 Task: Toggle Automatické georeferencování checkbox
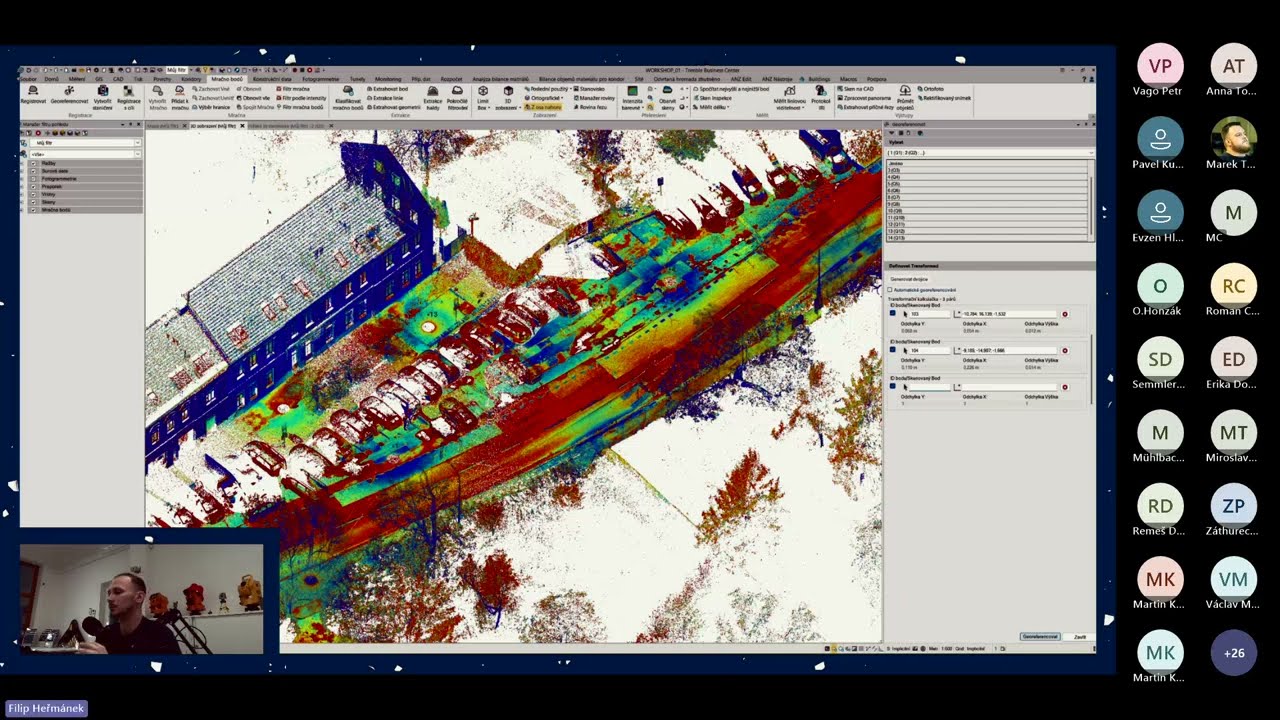[x=890, y=290]
